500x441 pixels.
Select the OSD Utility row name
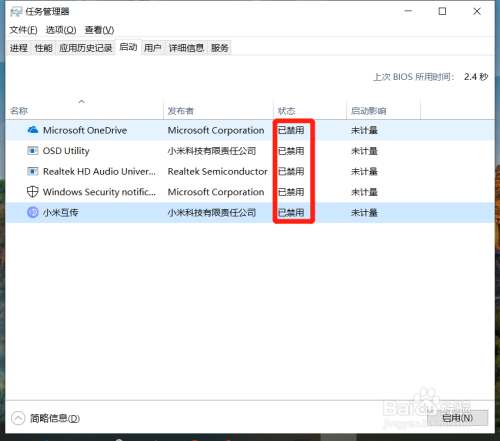(x=66, y=151)
